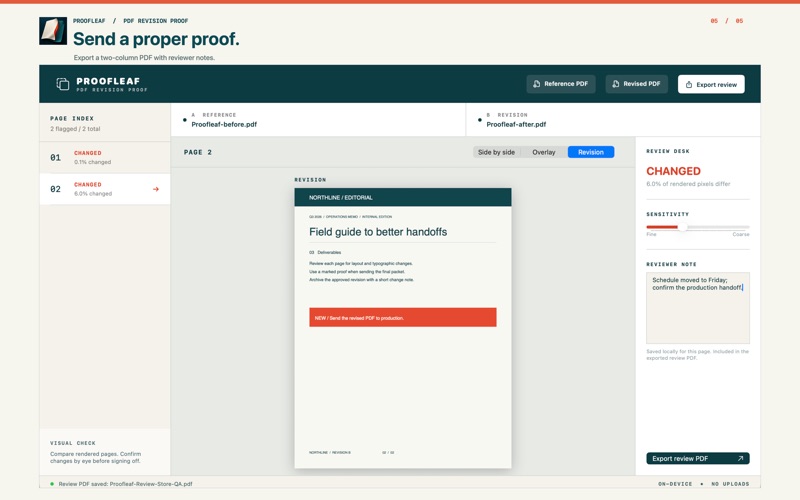Click the VISUAL CHECK heading
800x500 pixels.
(73, 443)
